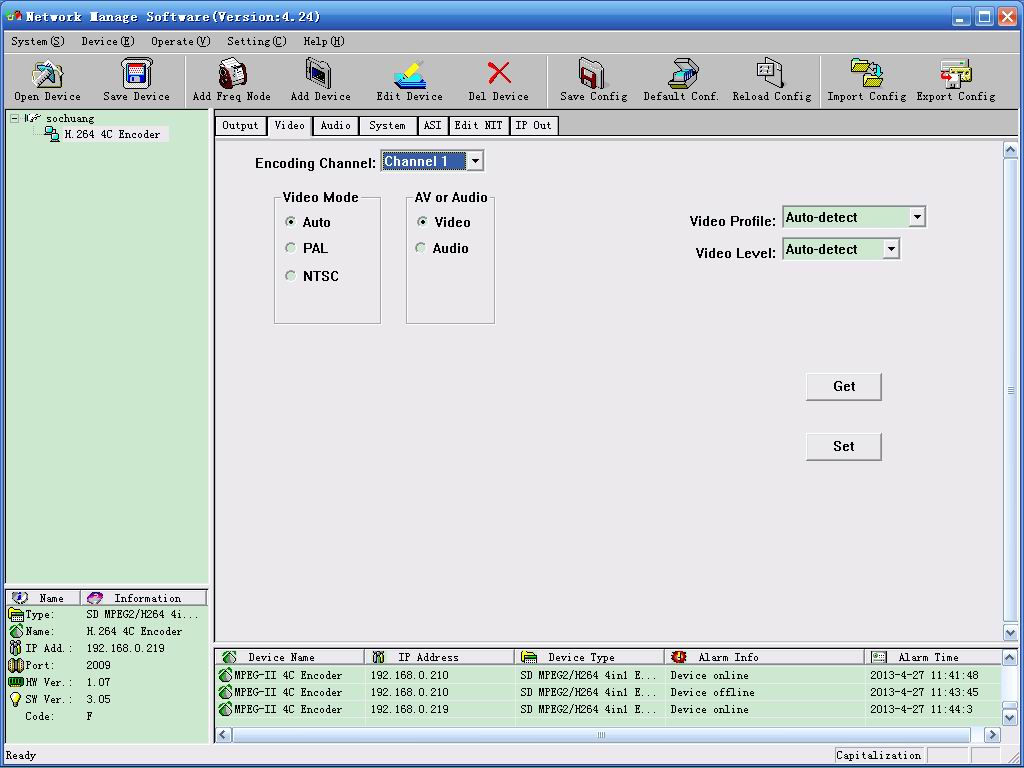The image size is (1024, 768).
Task: Open the Video Profile dropdown
Action: [917, 217]
